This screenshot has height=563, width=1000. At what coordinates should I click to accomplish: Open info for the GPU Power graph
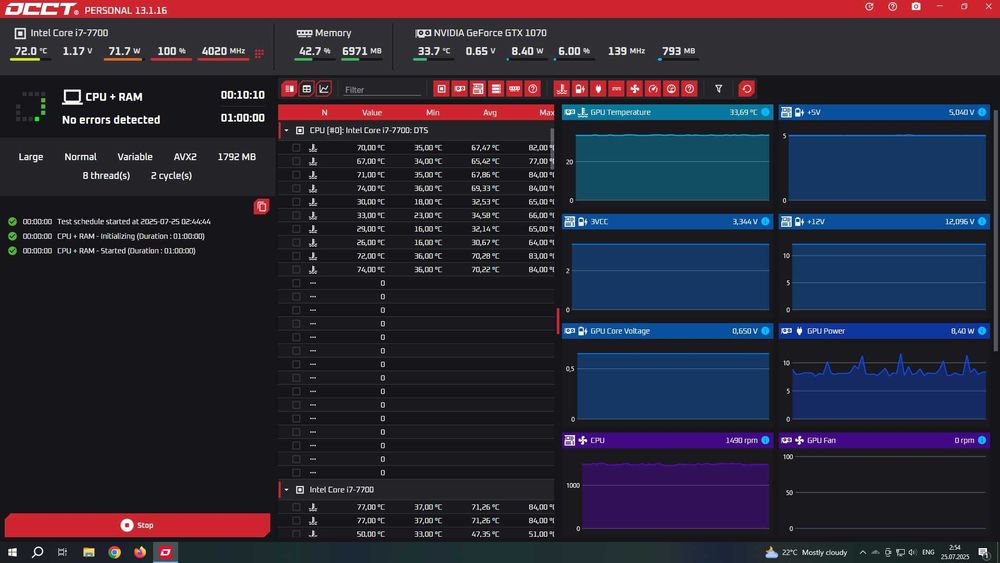click(x=982, y=331)
